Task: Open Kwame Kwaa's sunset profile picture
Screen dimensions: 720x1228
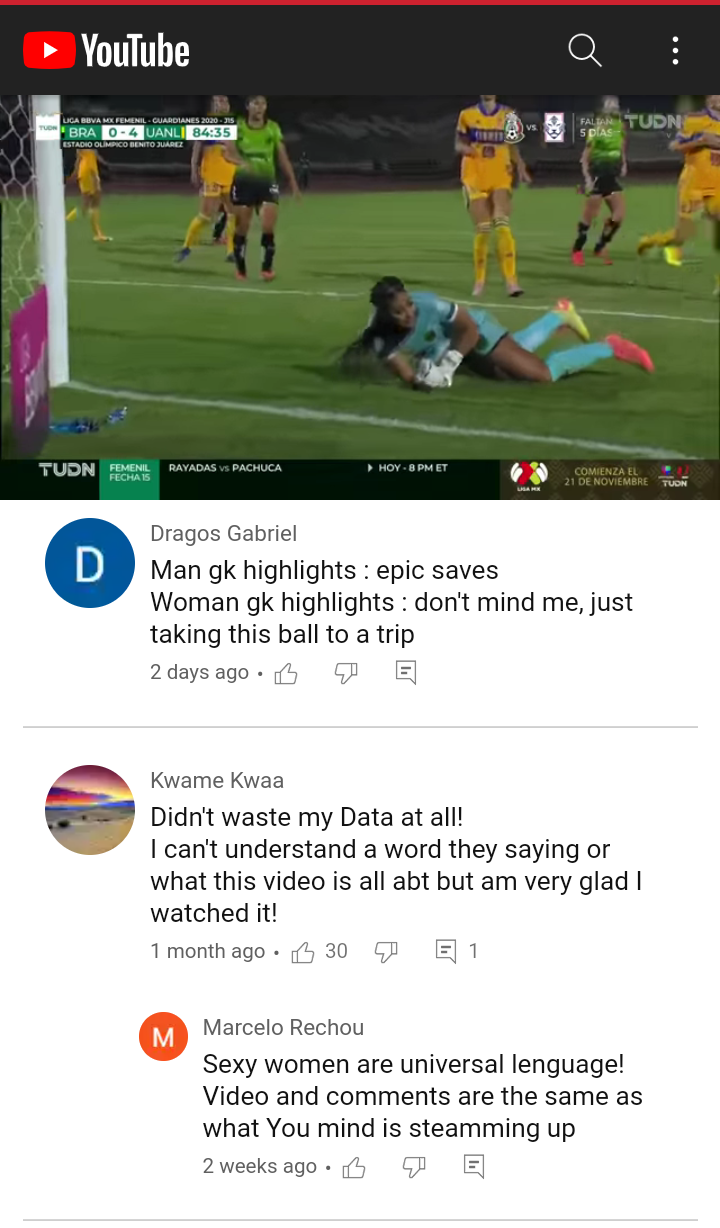Action: (90, 810)
